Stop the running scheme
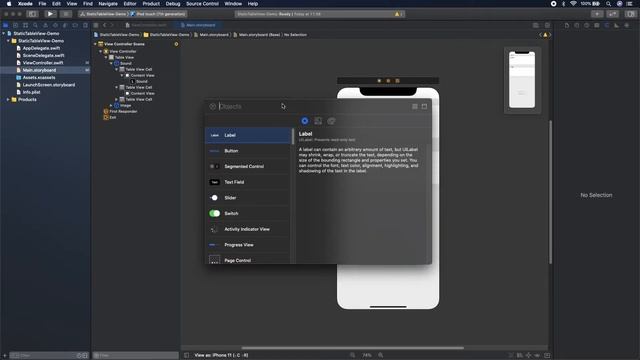This screenshot has height=360, width=640. [x=65, y=14]
